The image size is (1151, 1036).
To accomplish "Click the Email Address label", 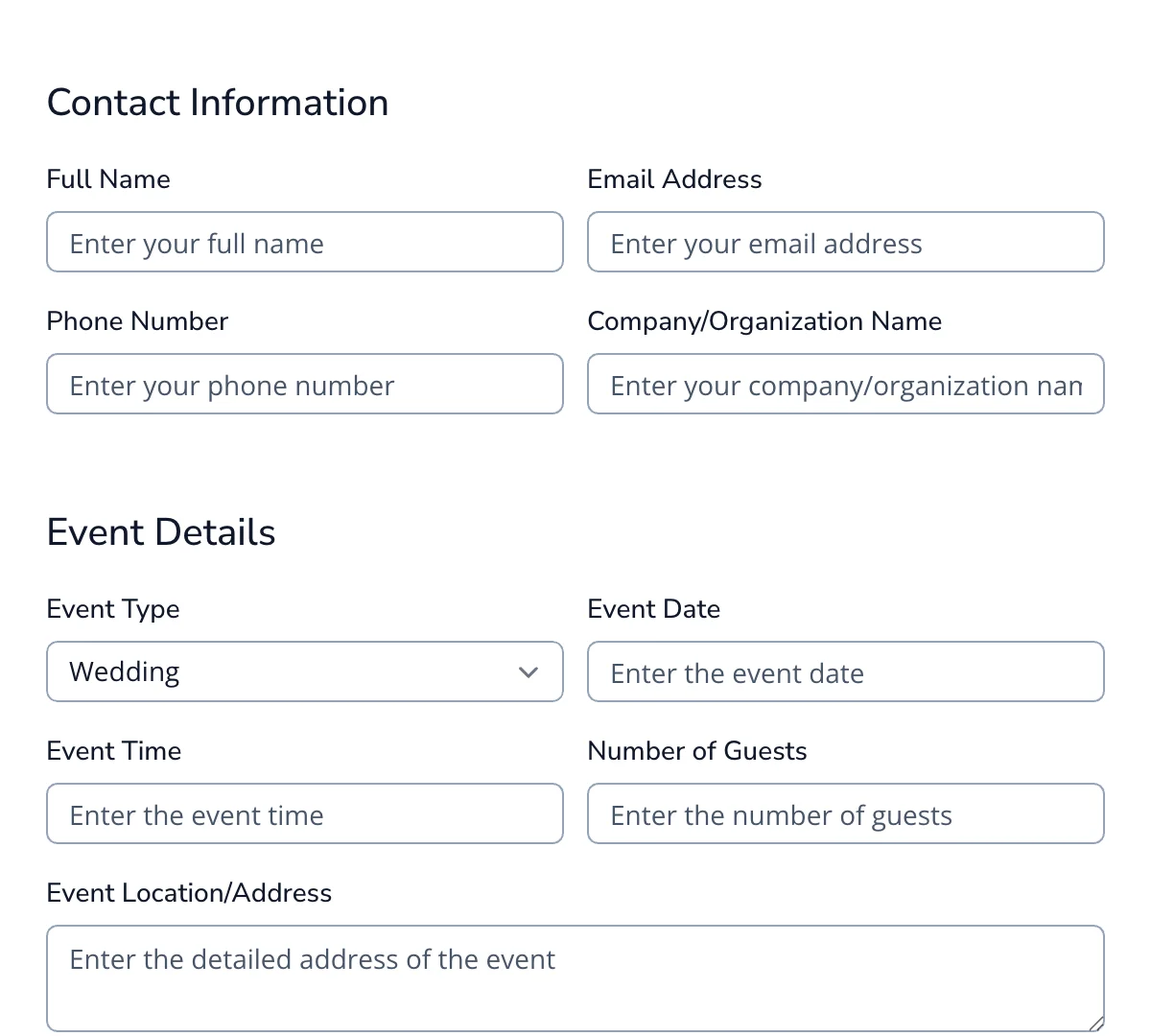I will (x=674, y=178).
